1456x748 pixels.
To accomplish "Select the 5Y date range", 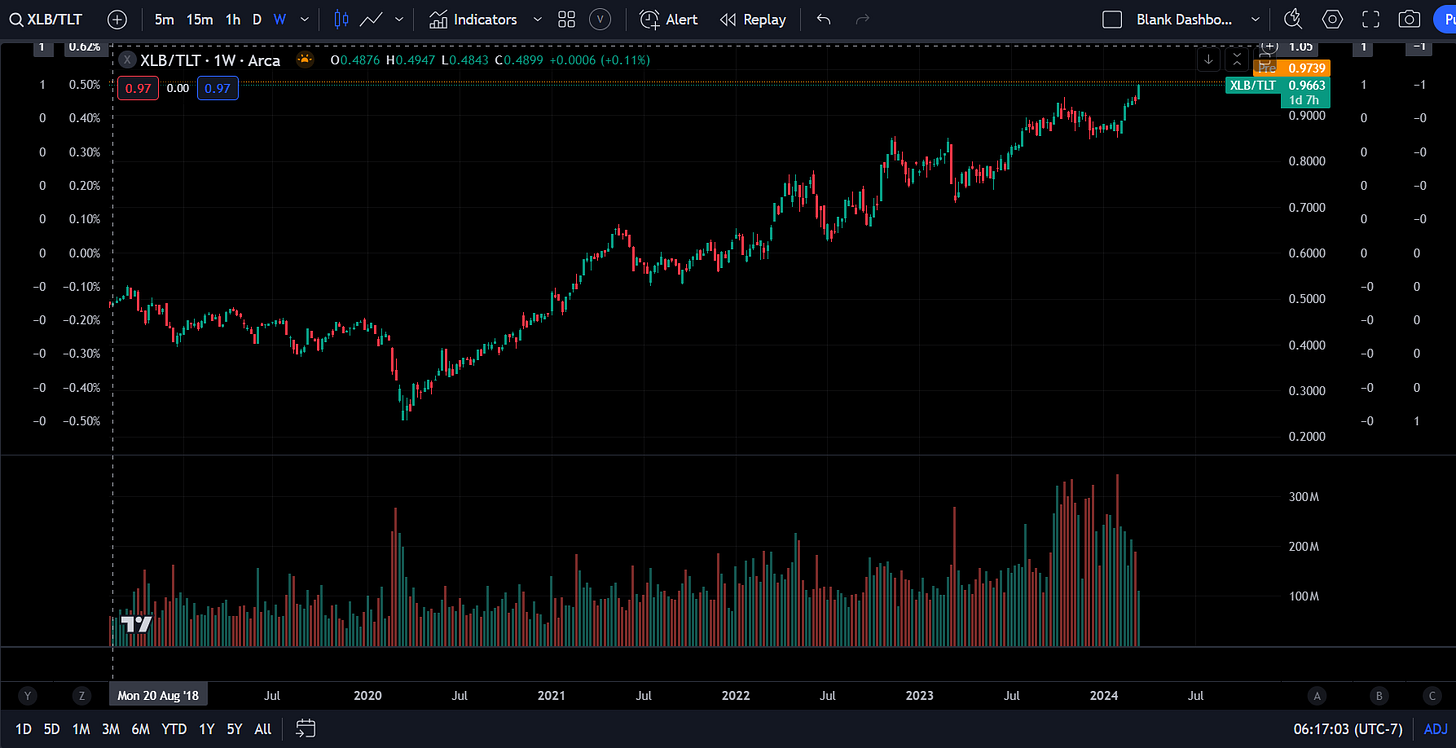I will [234, 729].
